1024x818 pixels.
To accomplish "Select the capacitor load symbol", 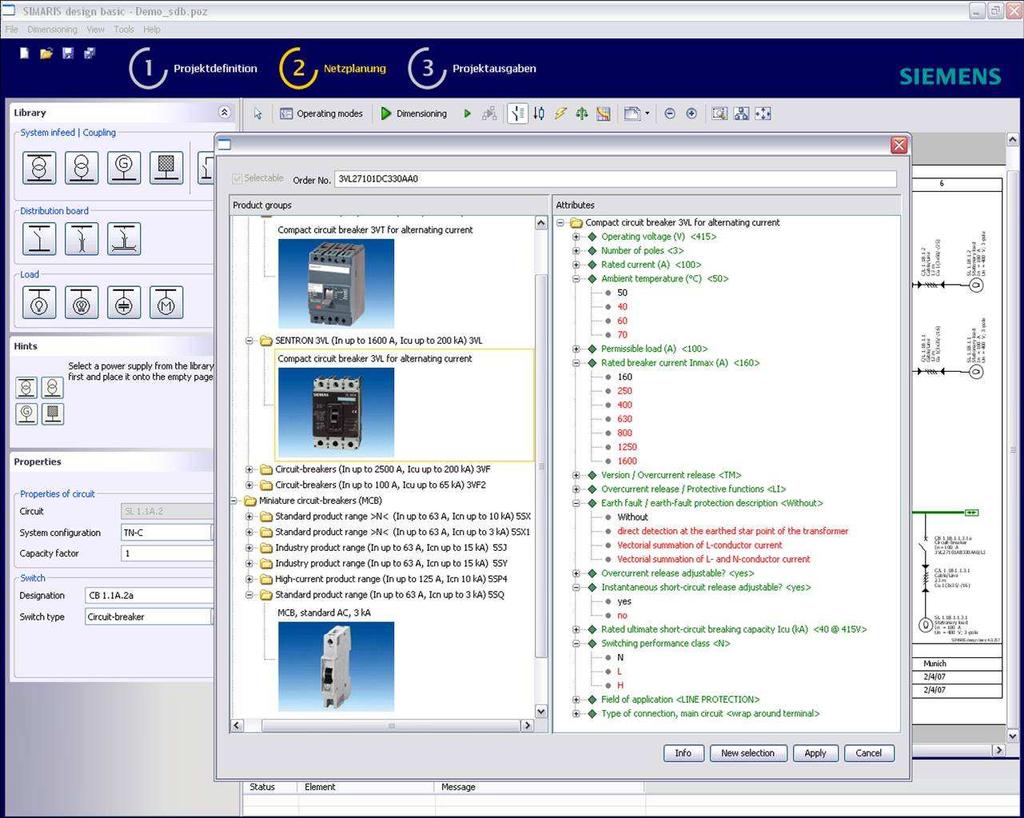I will 124,302.
